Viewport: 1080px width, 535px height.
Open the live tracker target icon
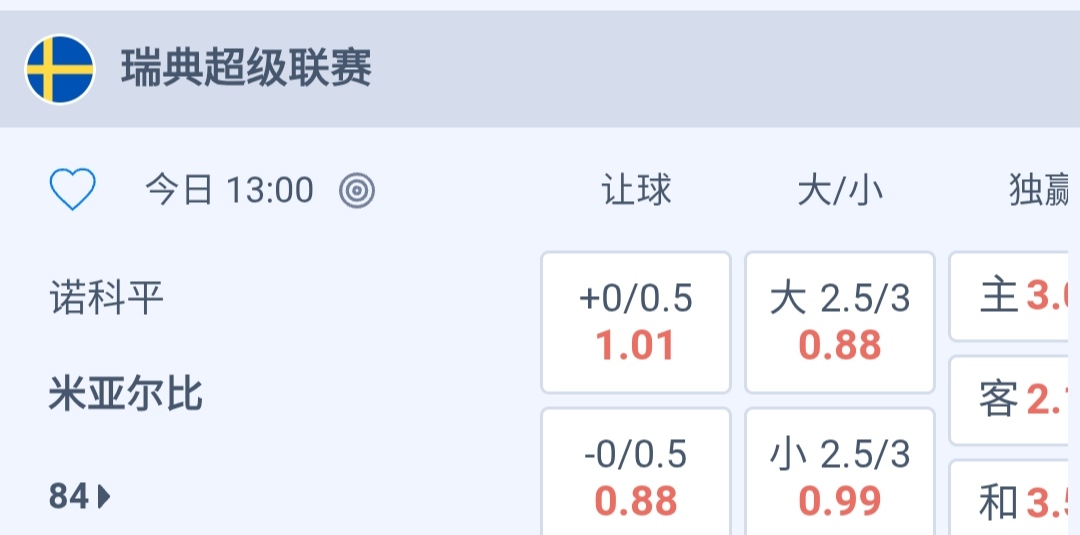point(357,190)
